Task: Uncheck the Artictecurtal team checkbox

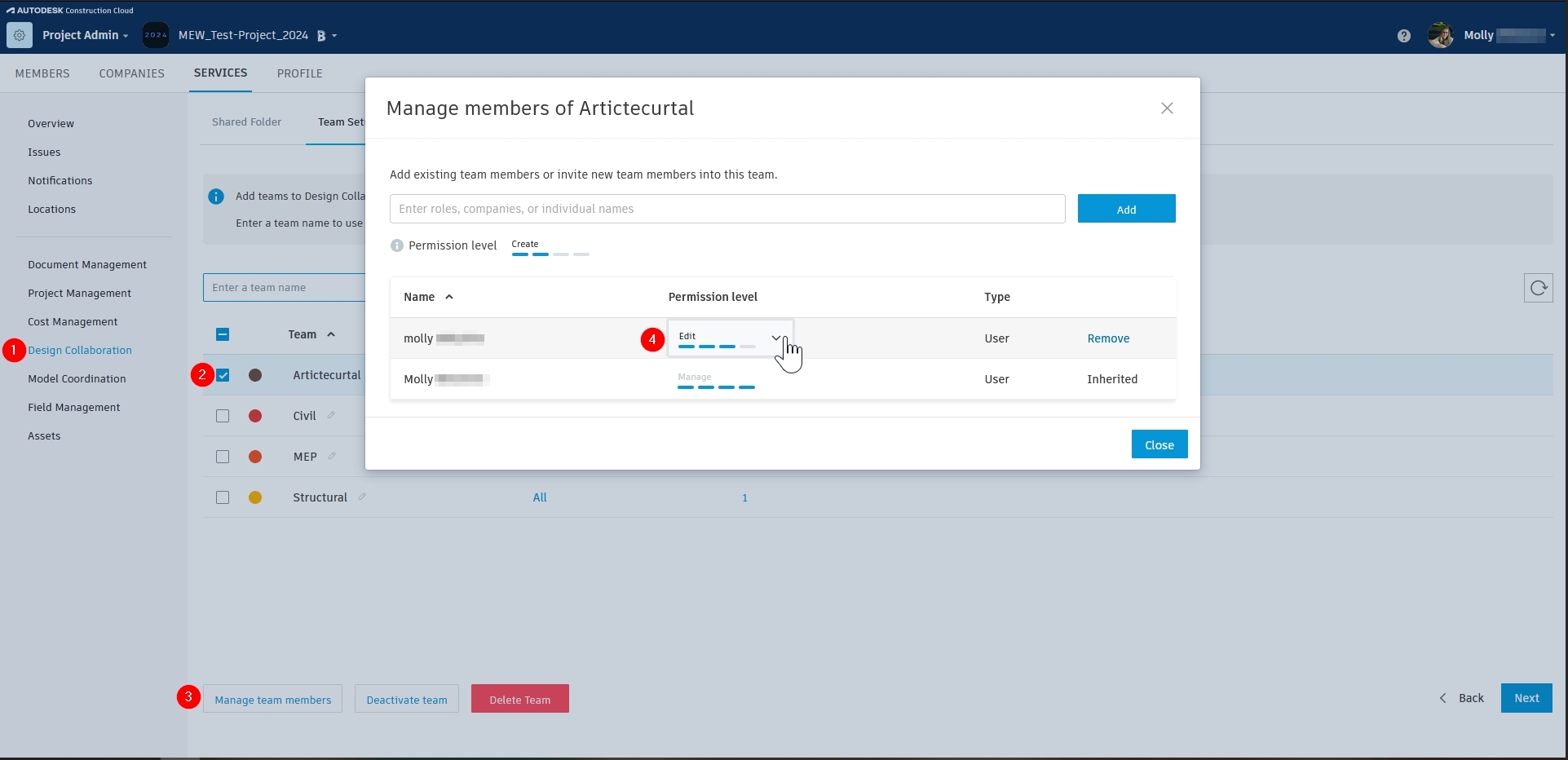Action: [x=223, y=375]
